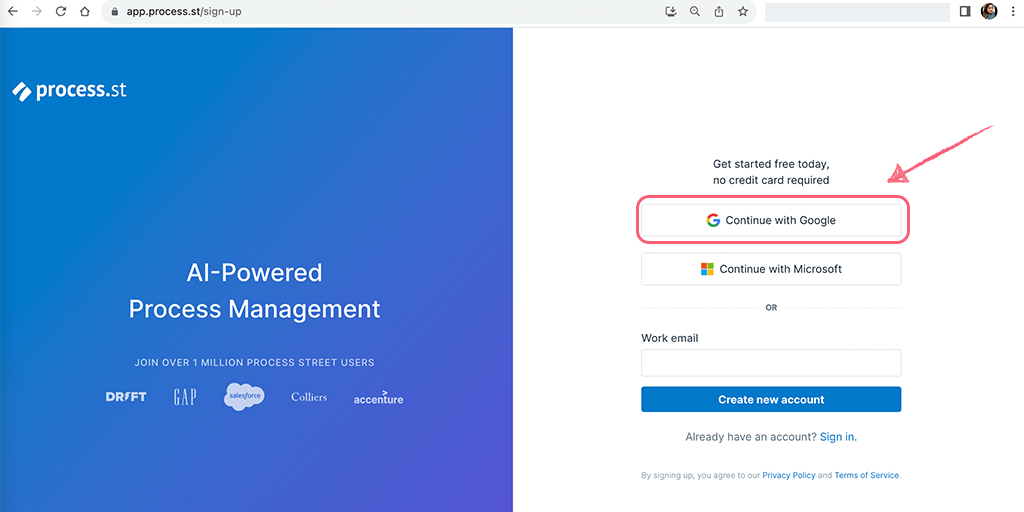Open the browser side panel
This screenshot has width=1024, height=512.
(965, 12)
